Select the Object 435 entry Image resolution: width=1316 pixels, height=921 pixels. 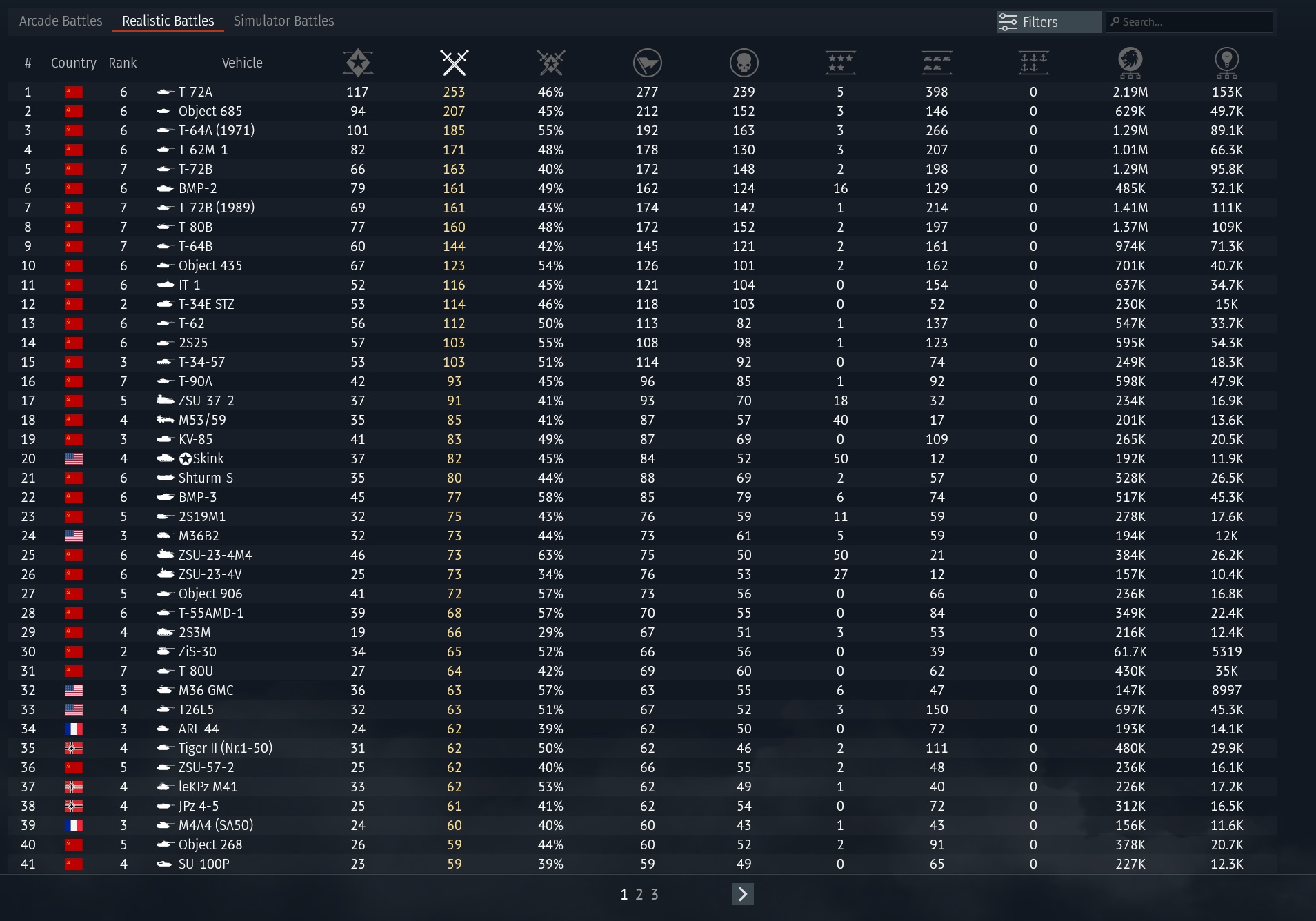coord(210,265)
